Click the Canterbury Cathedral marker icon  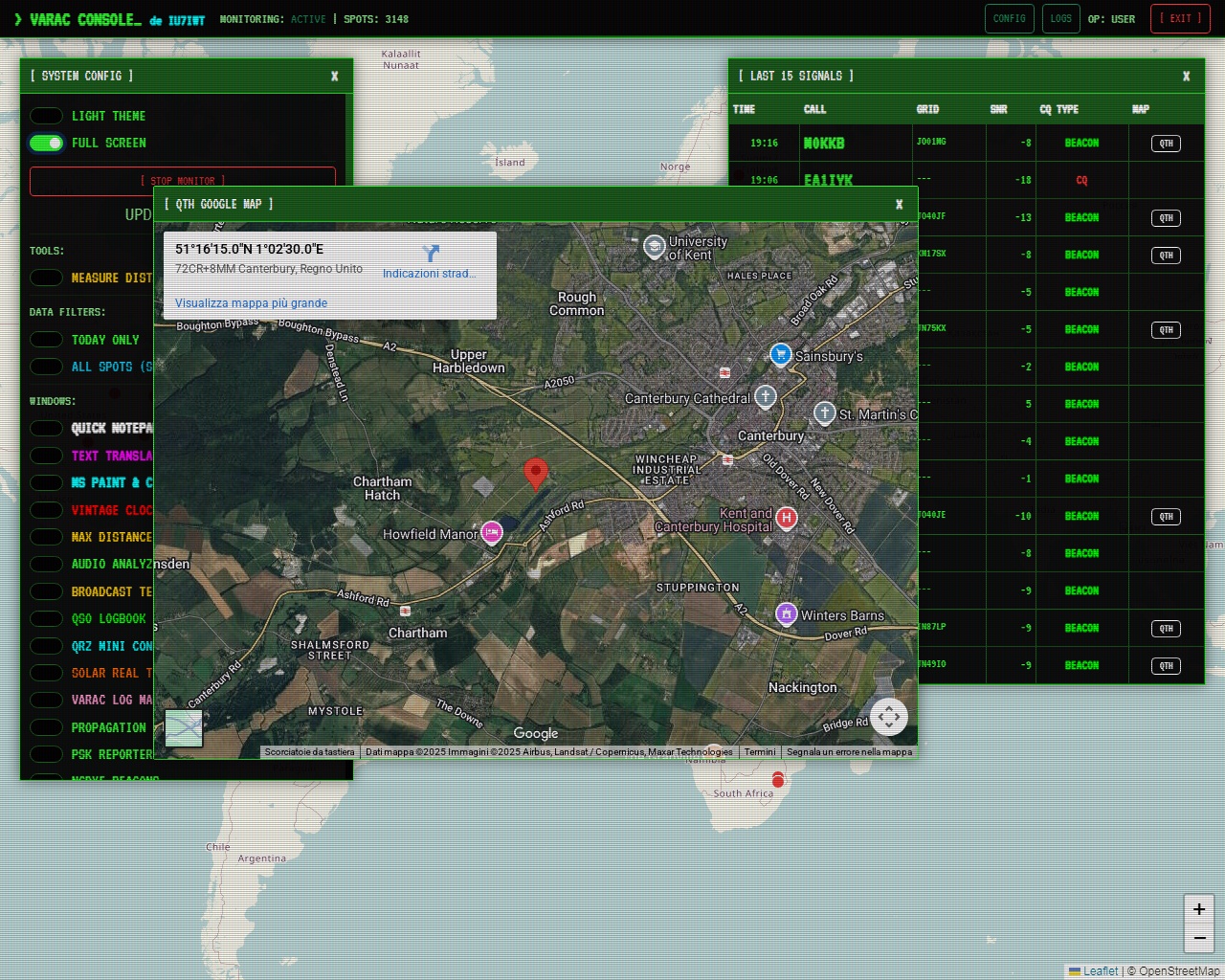[765, 396]
